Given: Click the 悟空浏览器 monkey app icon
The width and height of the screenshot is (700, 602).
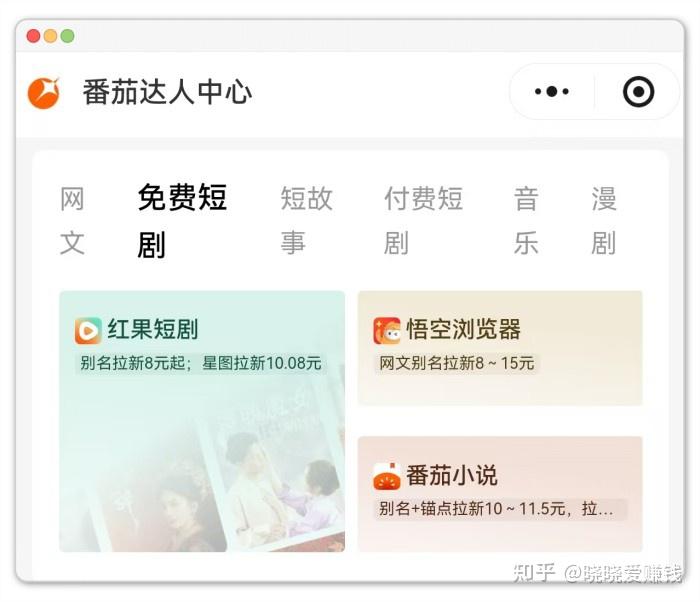Looking at the screenshot, I should click(x=387, y=330).
